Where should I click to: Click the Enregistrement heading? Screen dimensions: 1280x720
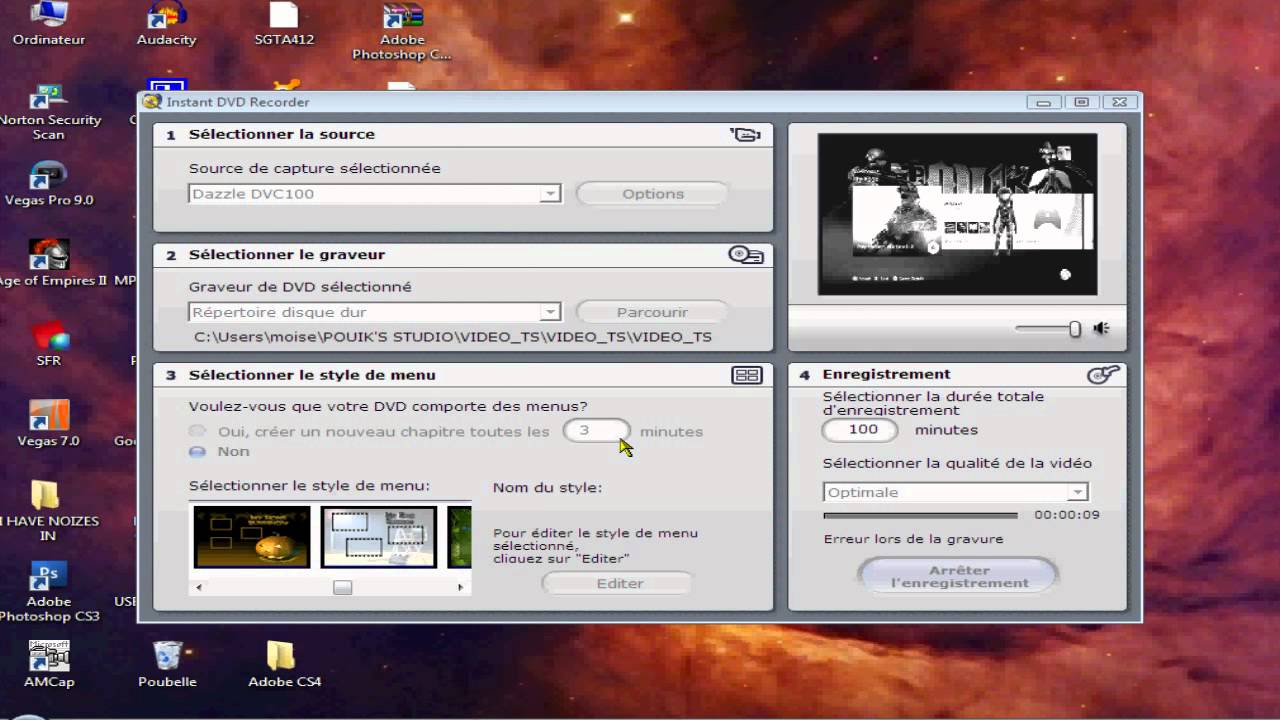pyautogui.click(x=886, y=374)
